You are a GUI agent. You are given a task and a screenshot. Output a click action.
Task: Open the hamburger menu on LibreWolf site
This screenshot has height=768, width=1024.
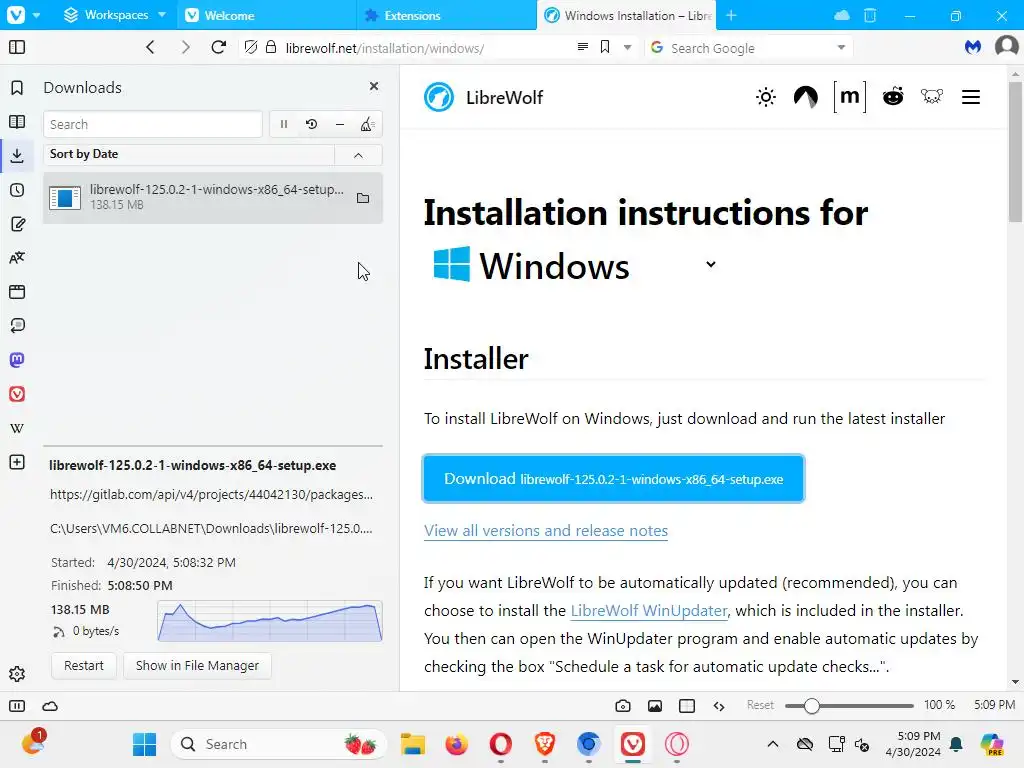971,97
